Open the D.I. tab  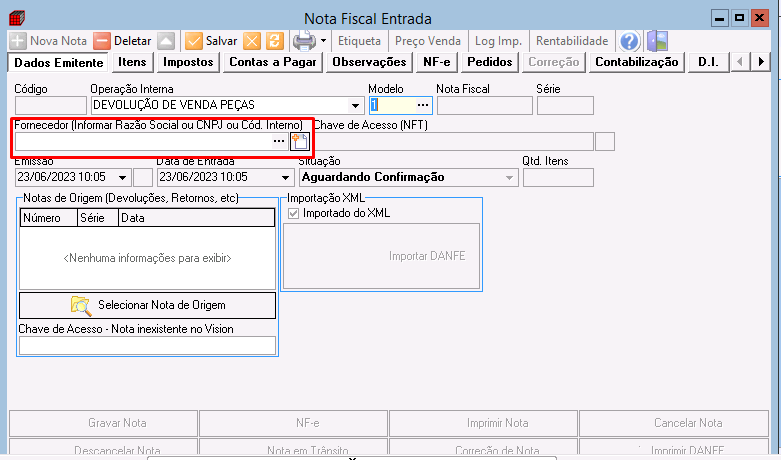pos(708,62)
